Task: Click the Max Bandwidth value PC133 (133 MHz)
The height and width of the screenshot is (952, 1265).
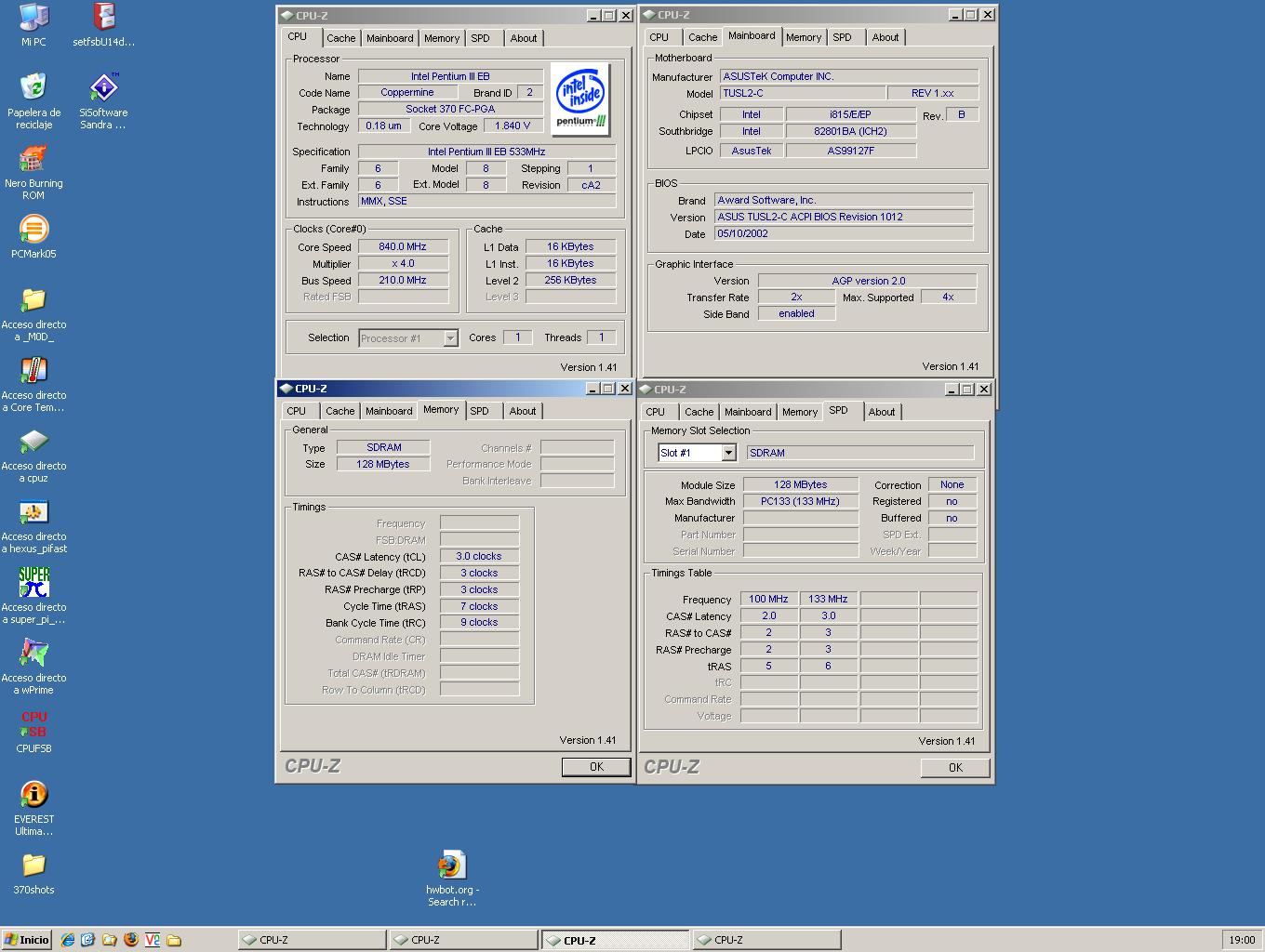Action: (x=800, y=501)
